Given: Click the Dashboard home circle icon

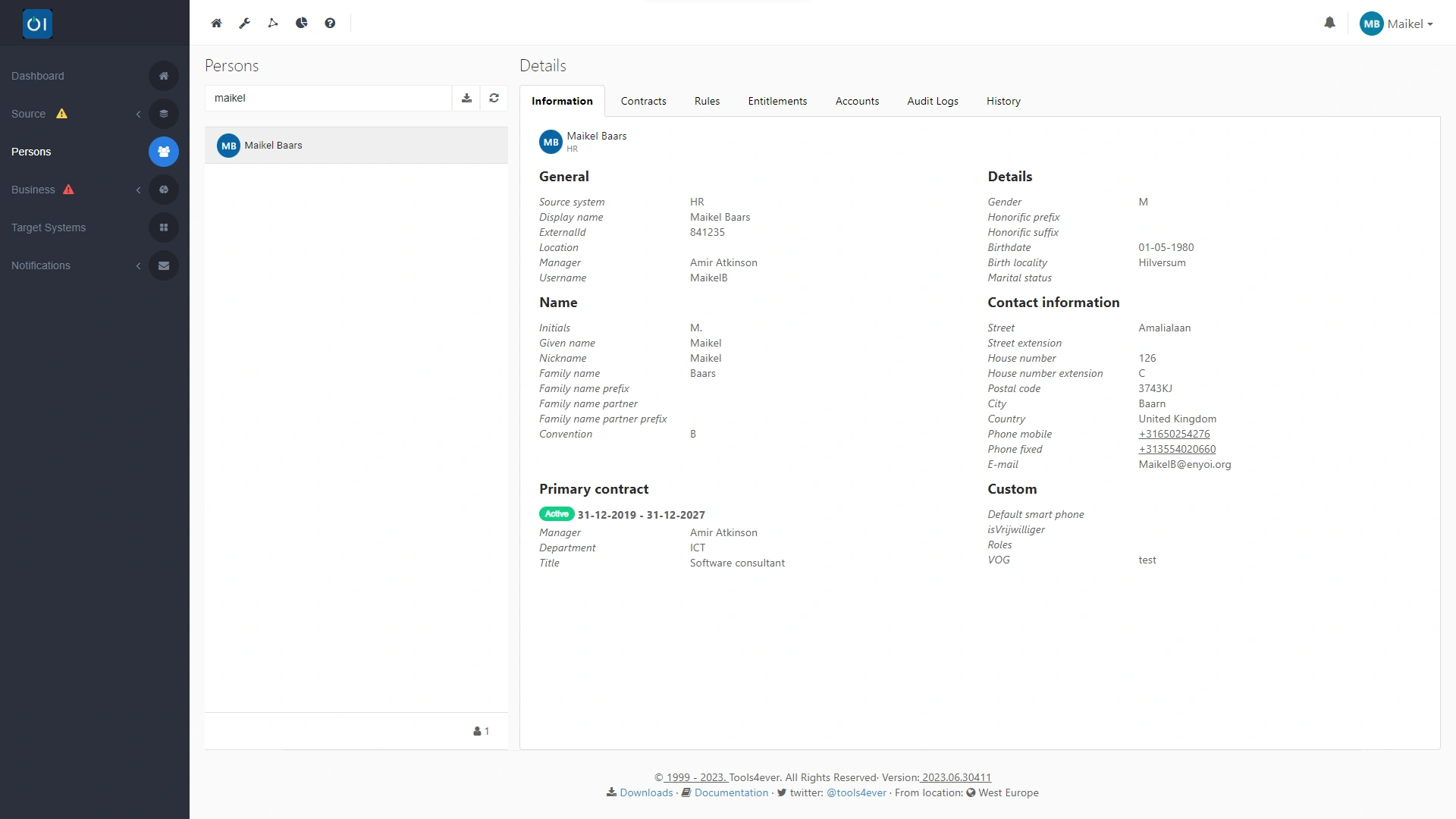Looking at the screenshot, I should point(164,76).
